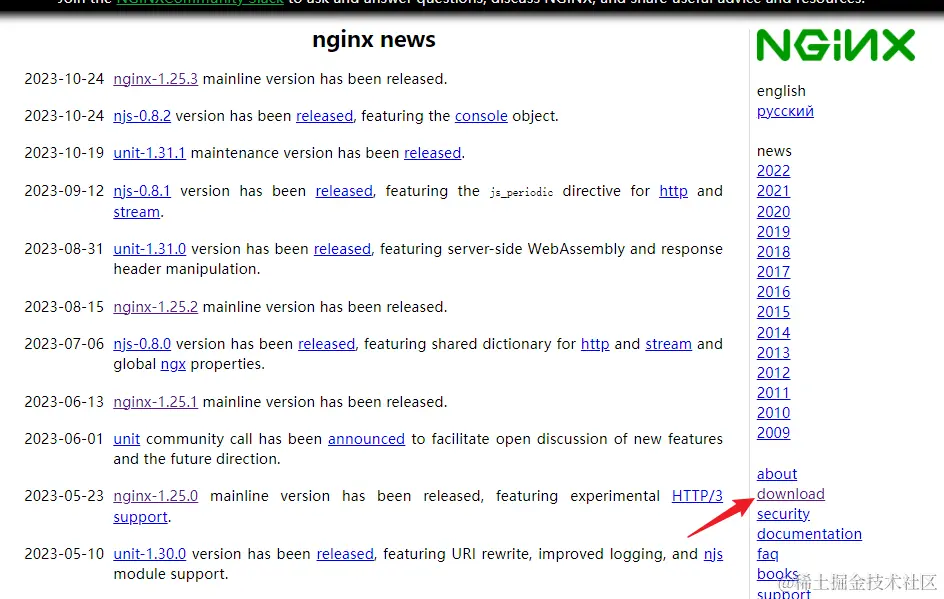Click 'released' link in unit-1.30.0 row
The height and width of the screenshot is (599, 944).
[x=345, y=554]
